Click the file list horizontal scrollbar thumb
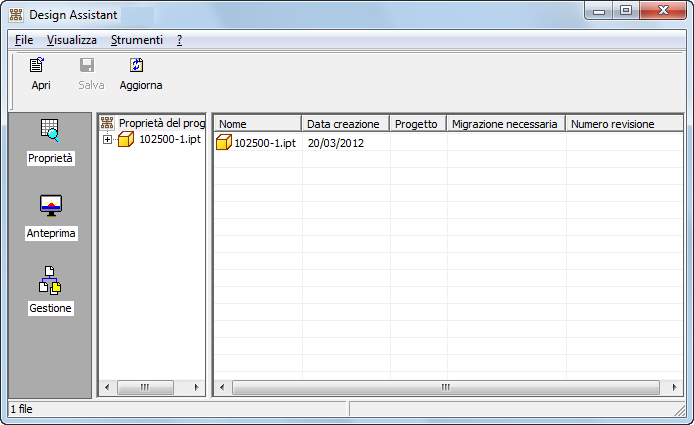Image resolution: width=694 pixels, height=425 pixels. click(446, 387)
